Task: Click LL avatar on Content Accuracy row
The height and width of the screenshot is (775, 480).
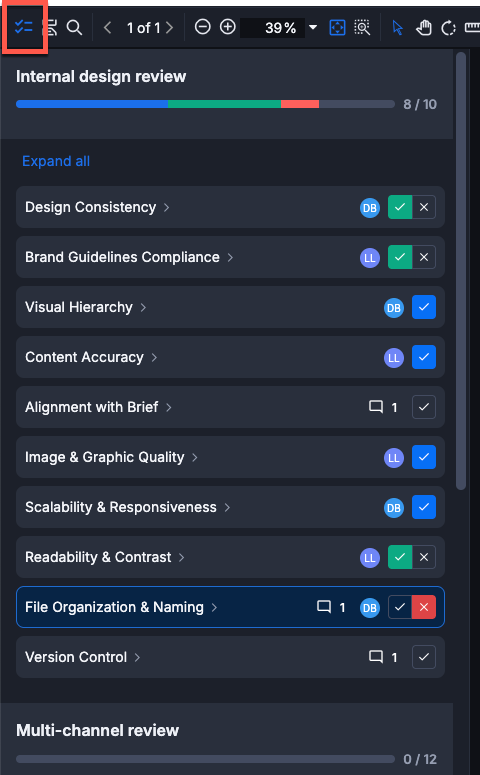Action: click(x=394, y=357)
